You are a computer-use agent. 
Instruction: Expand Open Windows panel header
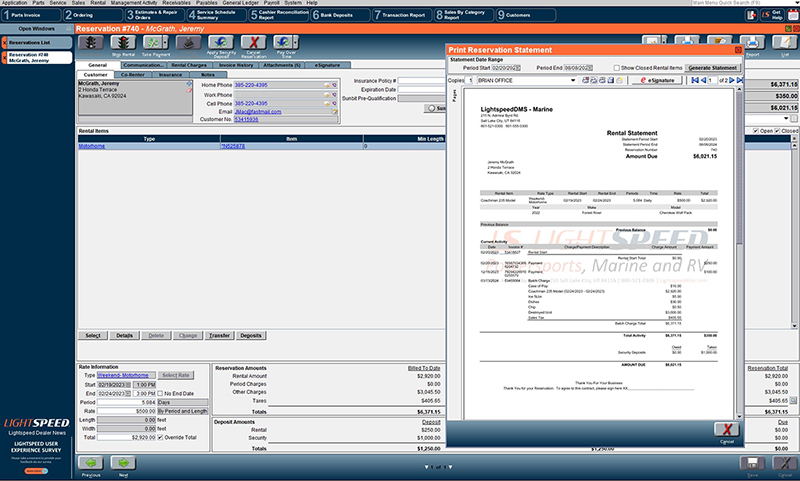point(37,29)
